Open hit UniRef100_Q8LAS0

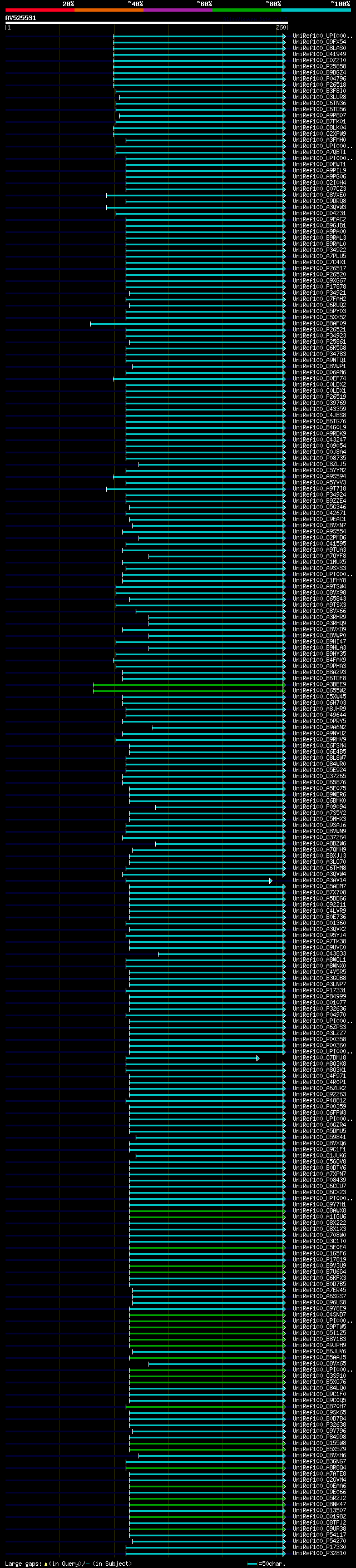tap(319, 48)
